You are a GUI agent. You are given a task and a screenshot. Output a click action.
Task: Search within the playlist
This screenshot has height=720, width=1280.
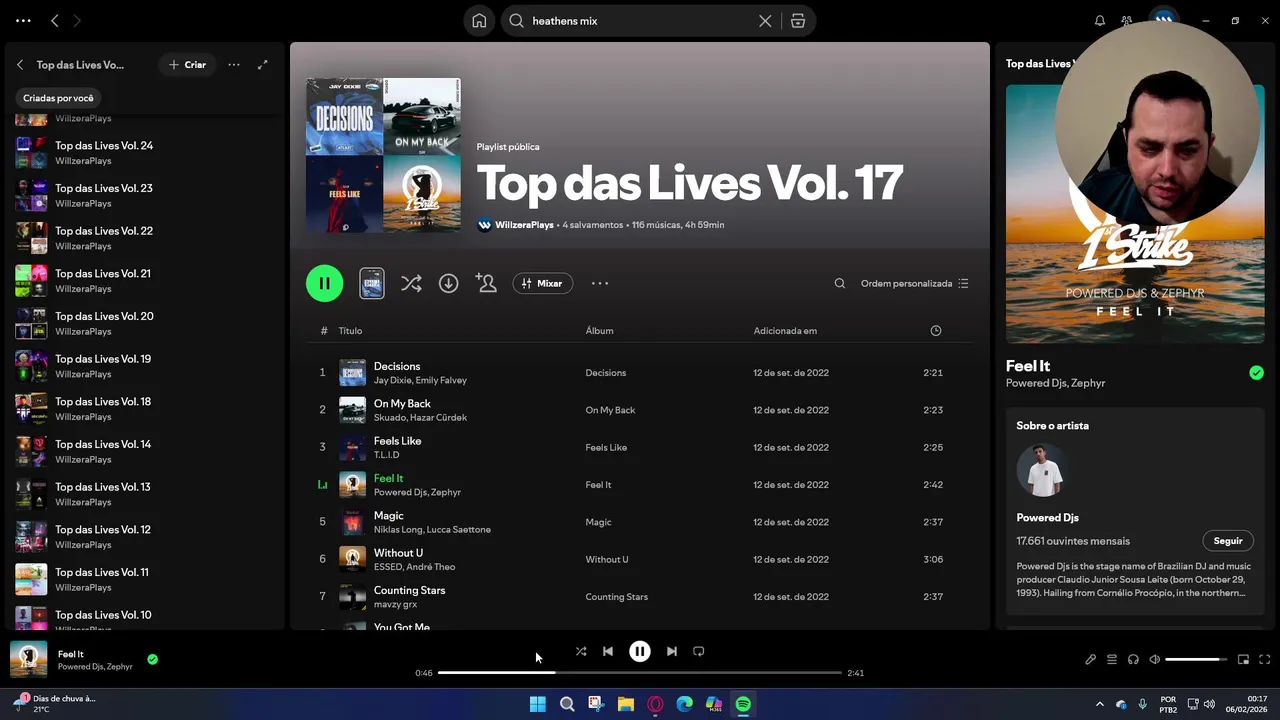(840, 283)
